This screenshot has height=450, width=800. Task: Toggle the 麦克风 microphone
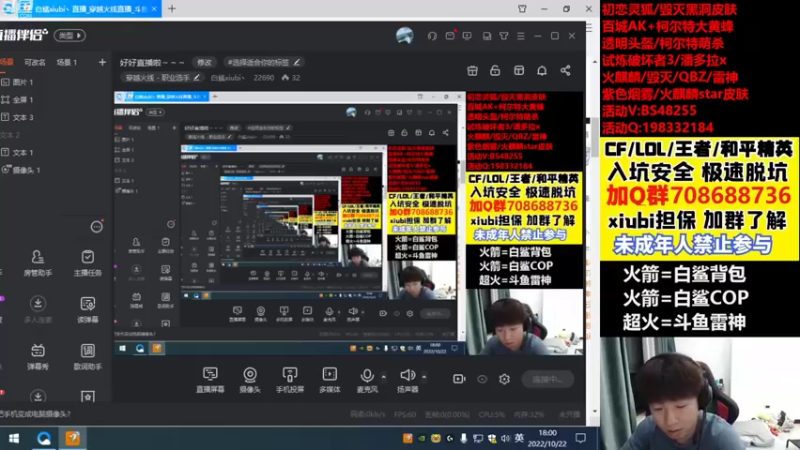pyautogui.click(x=367, y=380)
